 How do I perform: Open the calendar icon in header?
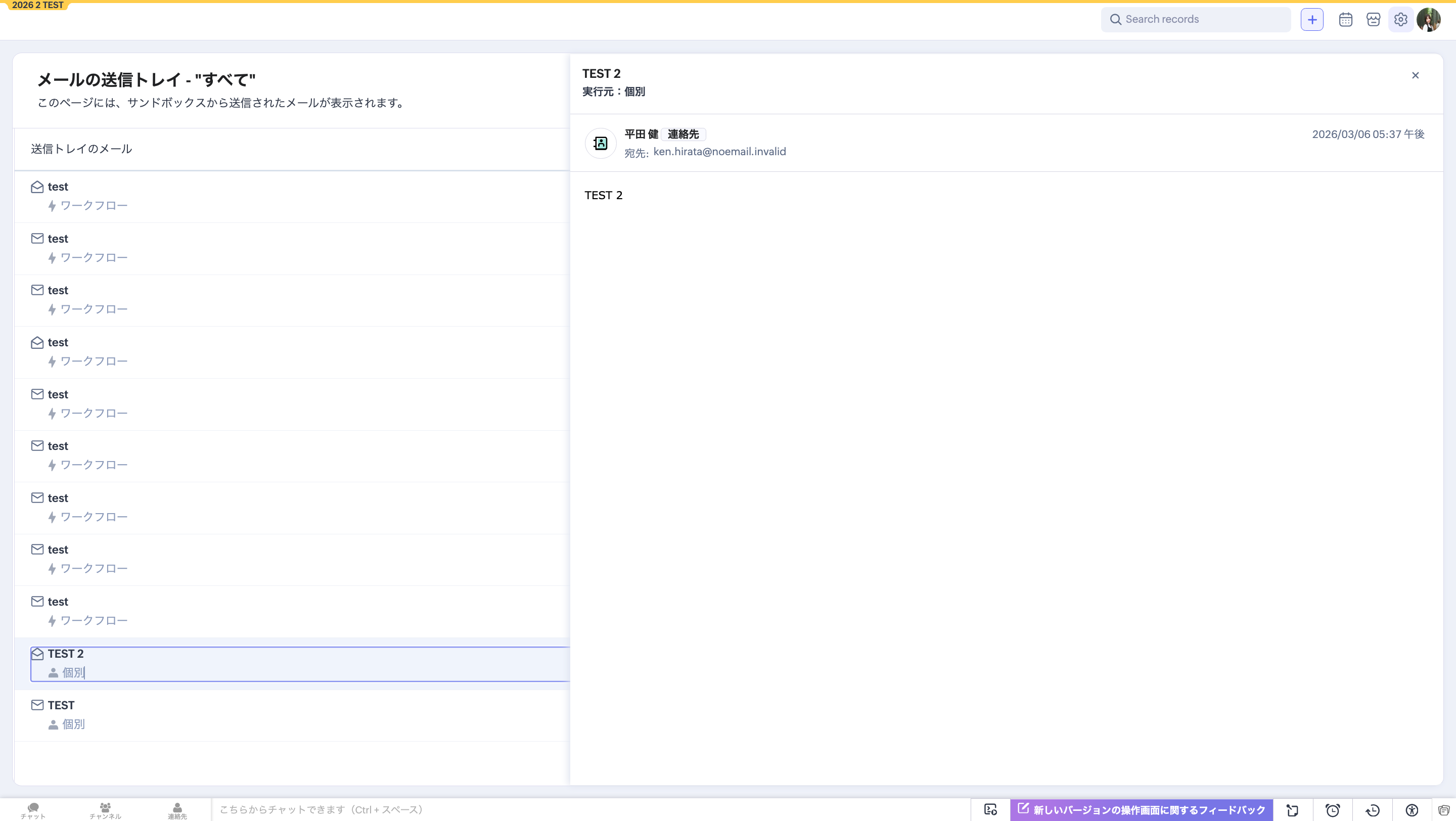[x=1346, y=19]
